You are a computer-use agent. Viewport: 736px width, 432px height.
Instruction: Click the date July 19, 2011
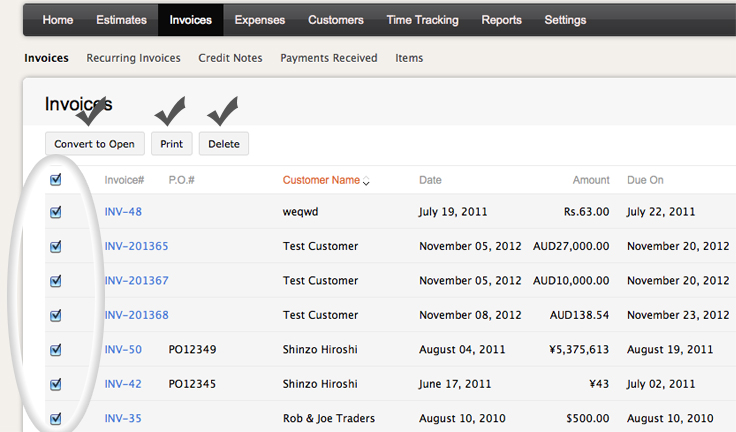453,212
